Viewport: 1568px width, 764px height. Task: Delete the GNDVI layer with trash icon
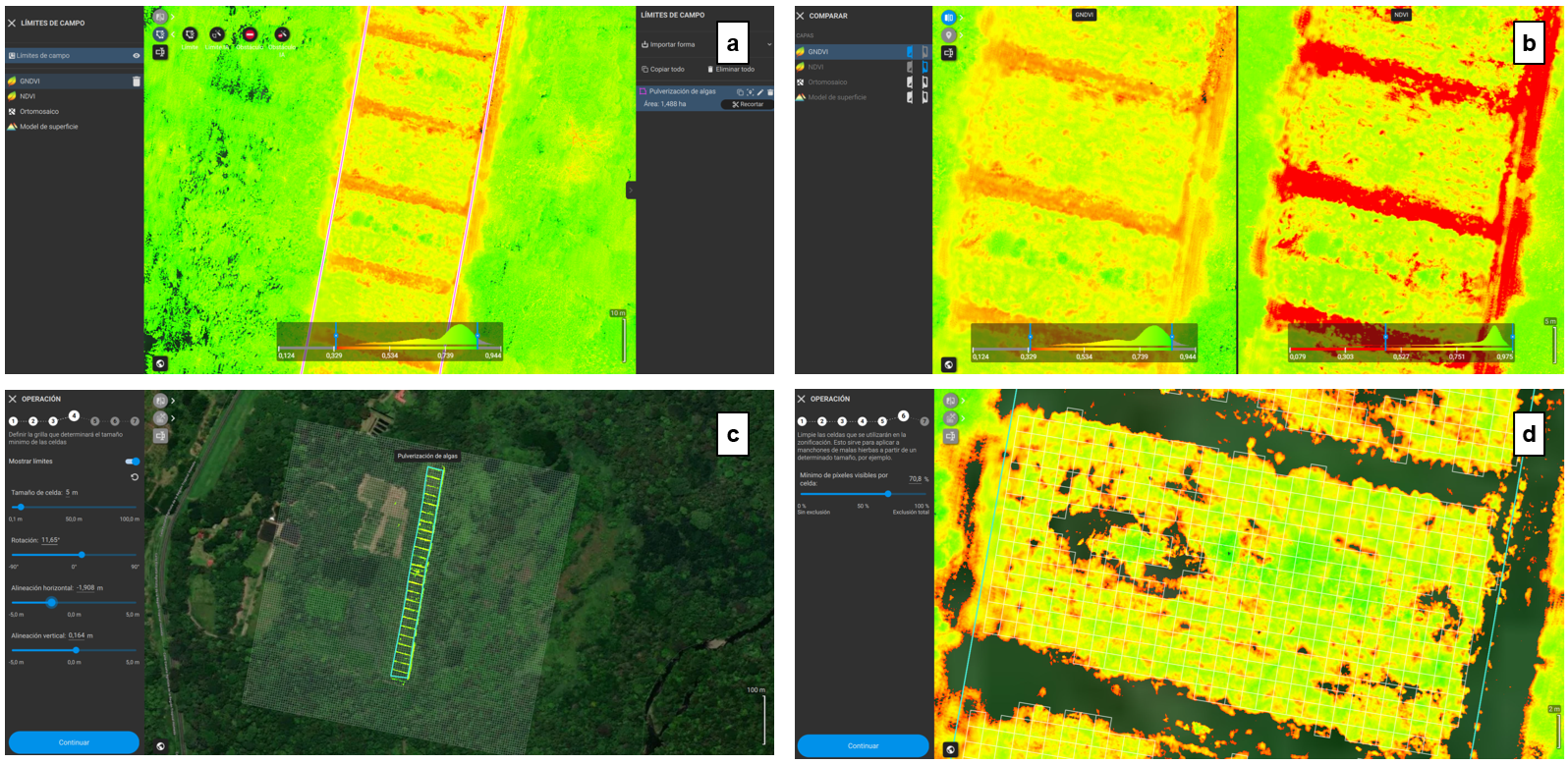point(137,82)
